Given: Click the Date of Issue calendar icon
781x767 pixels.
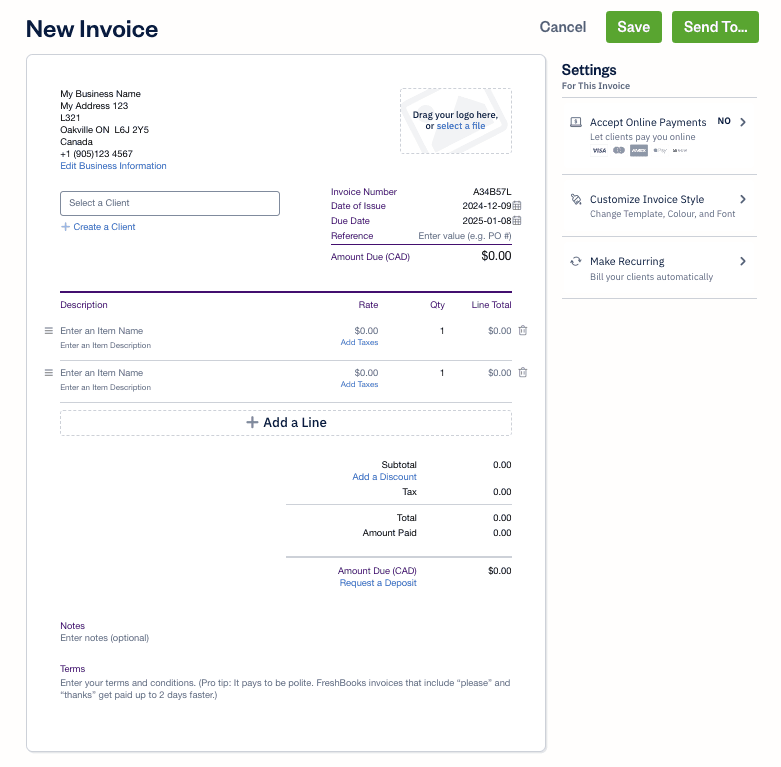Looking at the screenshot, I should [517, 206].
